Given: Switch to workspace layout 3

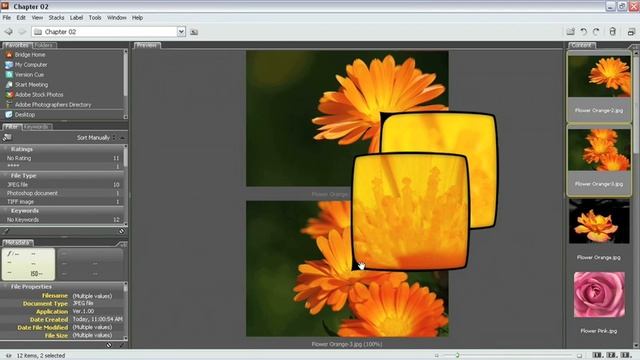Looking at the screenshot, I should pos(625,355).
